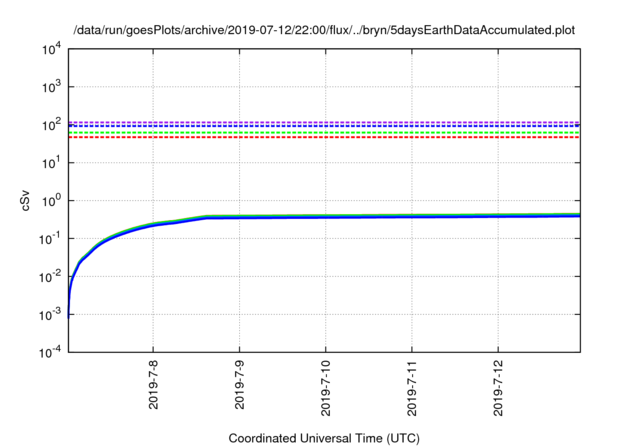Screen dimensions: 640x448
Task: Click the 10^1 y-axis tick label
Action: [x=51, y=163]
